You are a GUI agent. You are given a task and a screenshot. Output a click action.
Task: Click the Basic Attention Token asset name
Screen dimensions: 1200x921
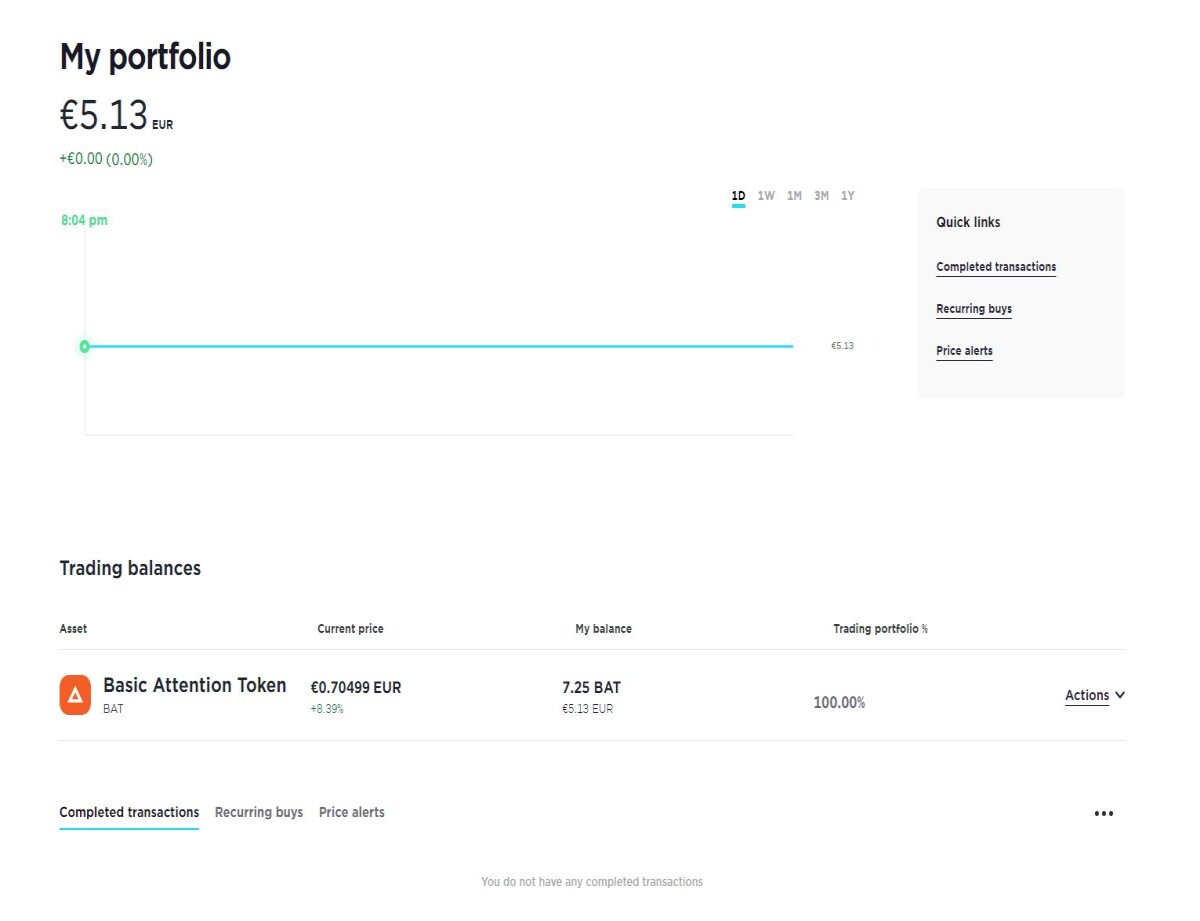pos(195,685)
